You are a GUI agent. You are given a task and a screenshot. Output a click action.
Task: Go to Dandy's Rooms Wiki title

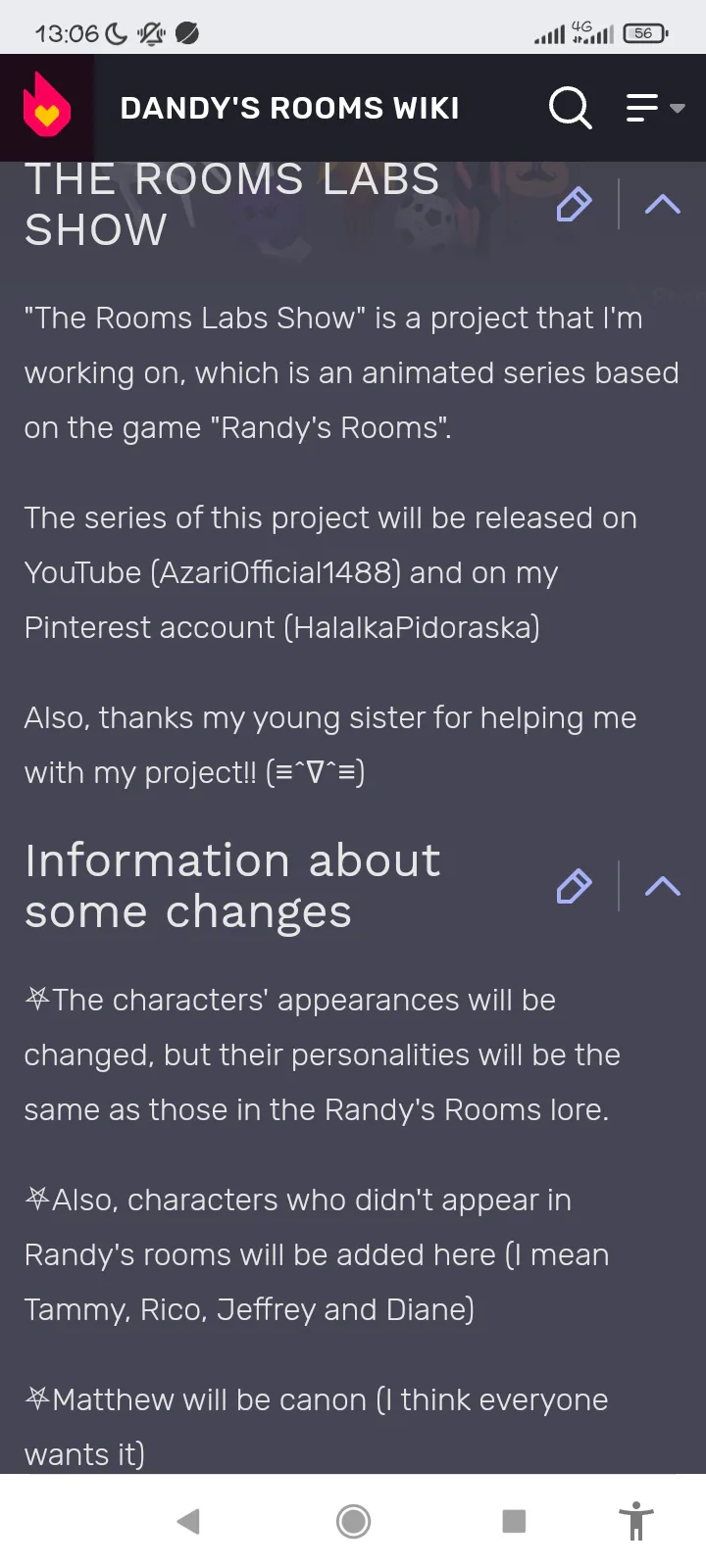click(x=289, y=108)
